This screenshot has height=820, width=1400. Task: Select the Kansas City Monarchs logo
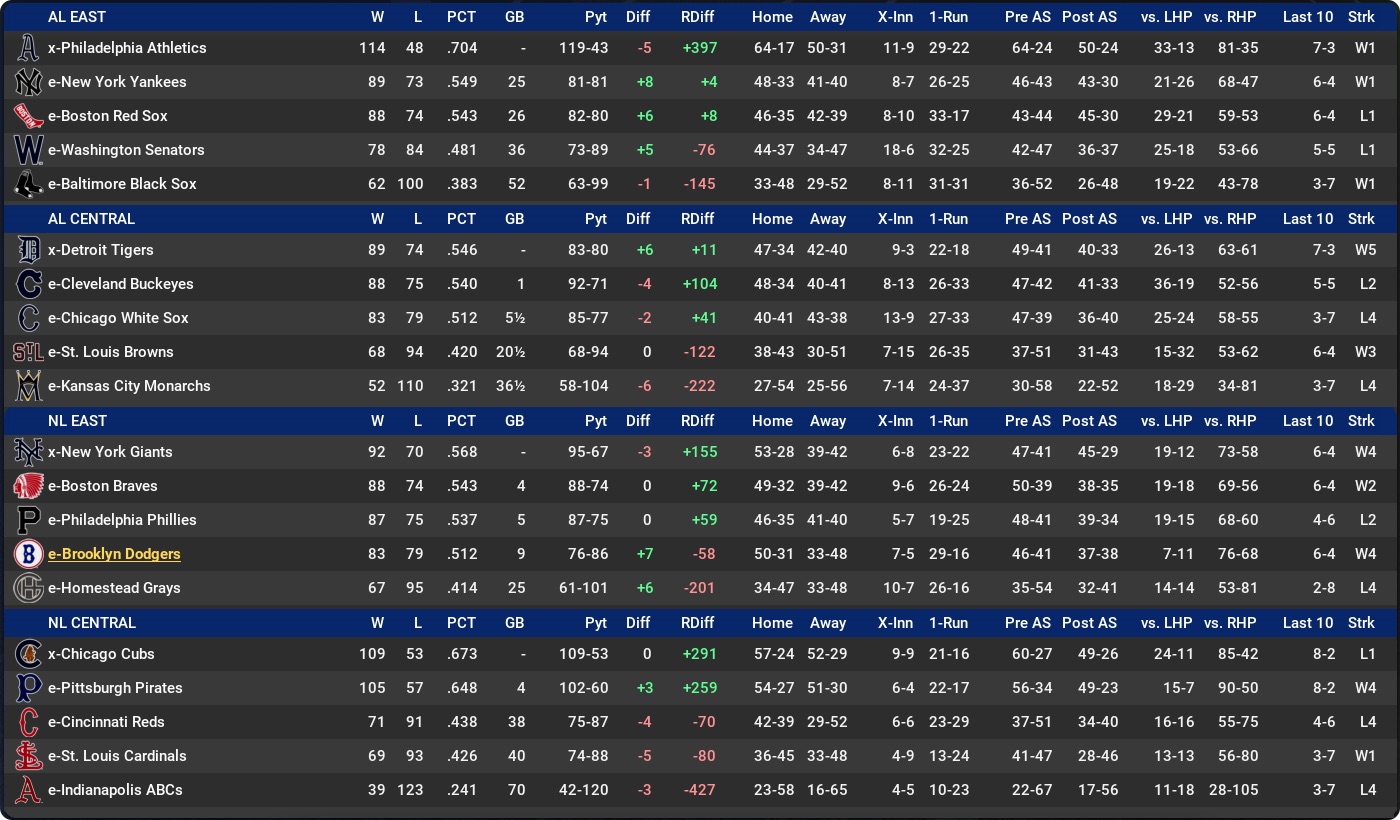pos(28,386)
